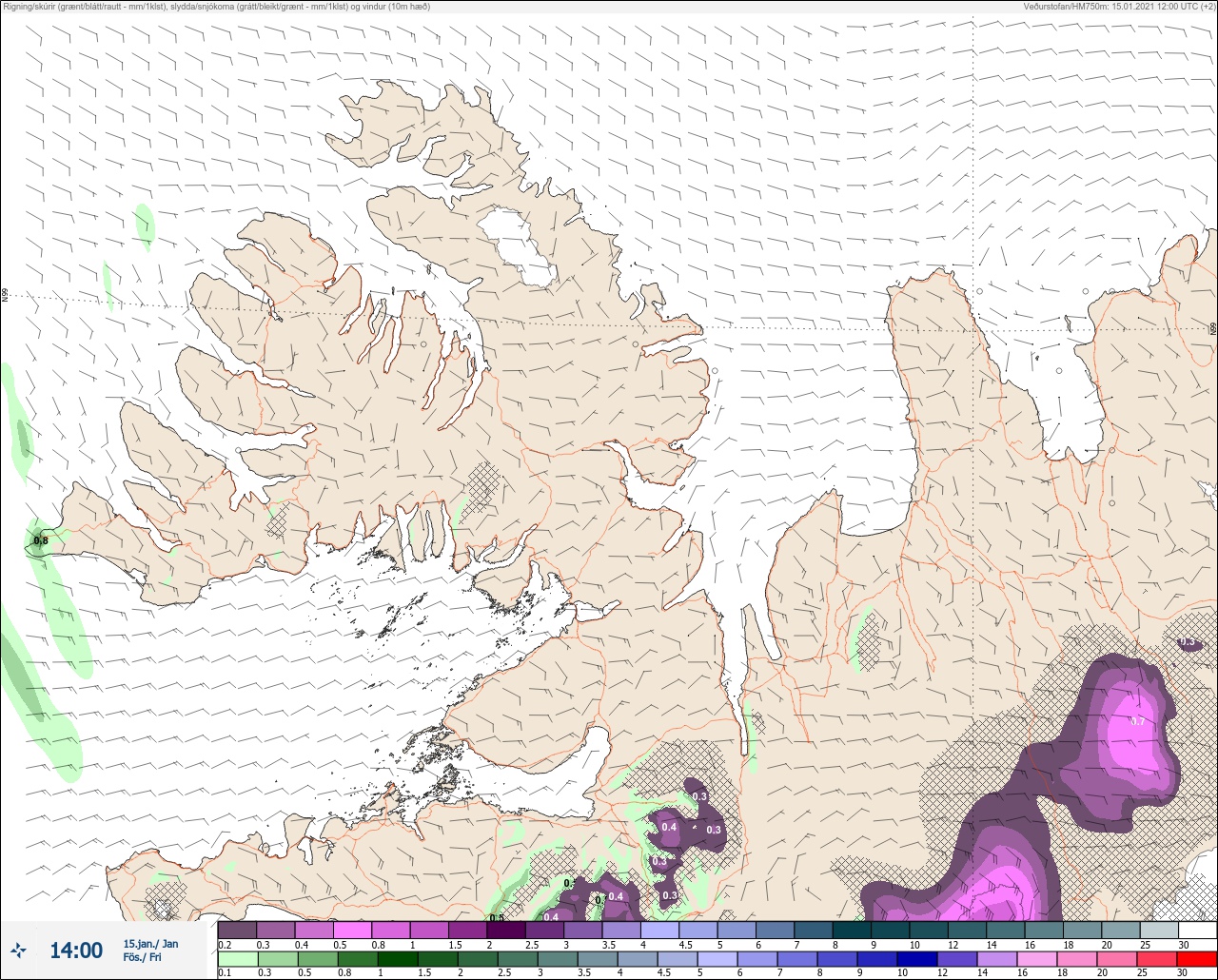Select the dark teal 9 snow legend swatch
The height and width of the screenshot is (980, 1218).
891,930
